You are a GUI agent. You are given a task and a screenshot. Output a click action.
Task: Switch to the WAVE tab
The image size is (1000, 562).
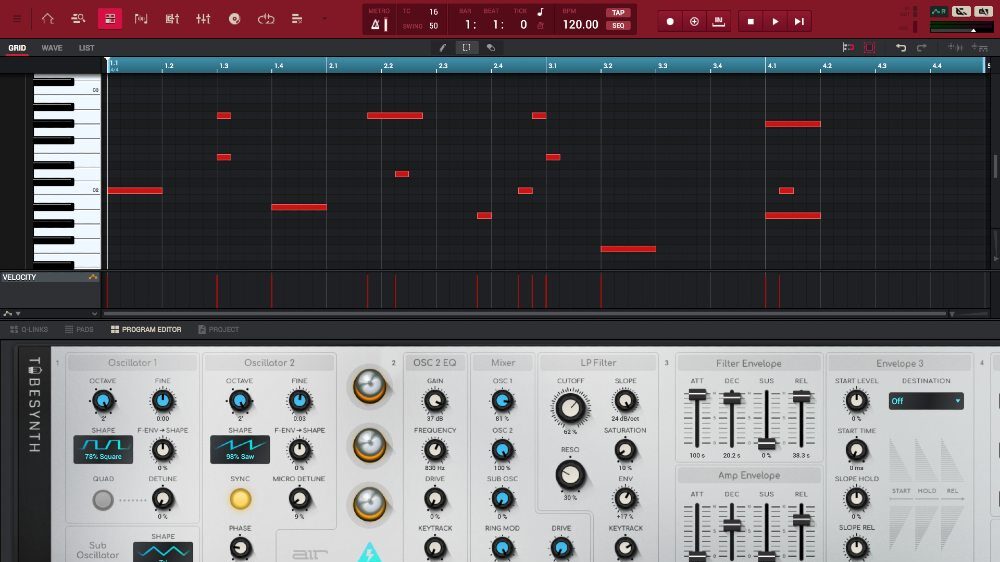pyautogui.click(x=52, y=48)
